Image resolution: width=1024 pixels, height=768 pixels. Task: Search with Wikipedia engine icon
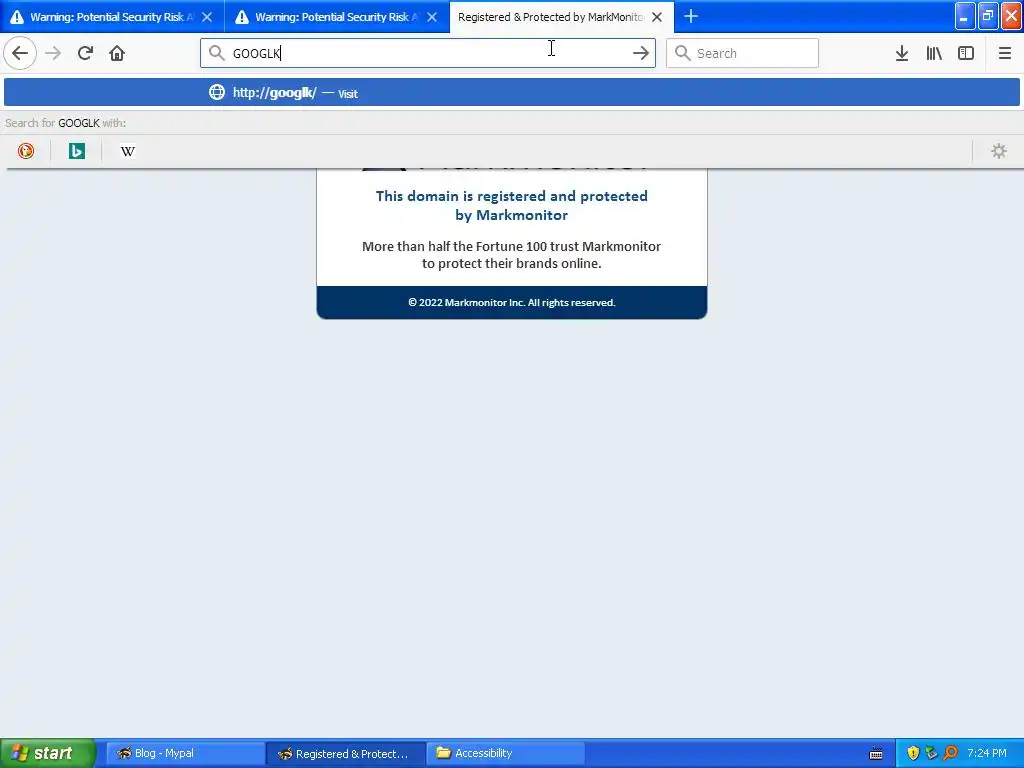(127, 151)
